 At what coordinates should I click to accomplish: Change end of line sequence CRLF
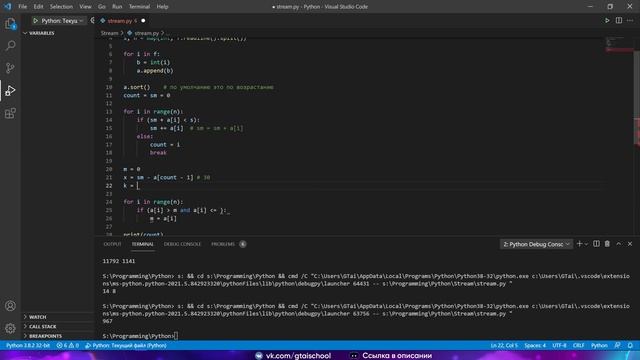pyautogui.click(x=578, y=345)
